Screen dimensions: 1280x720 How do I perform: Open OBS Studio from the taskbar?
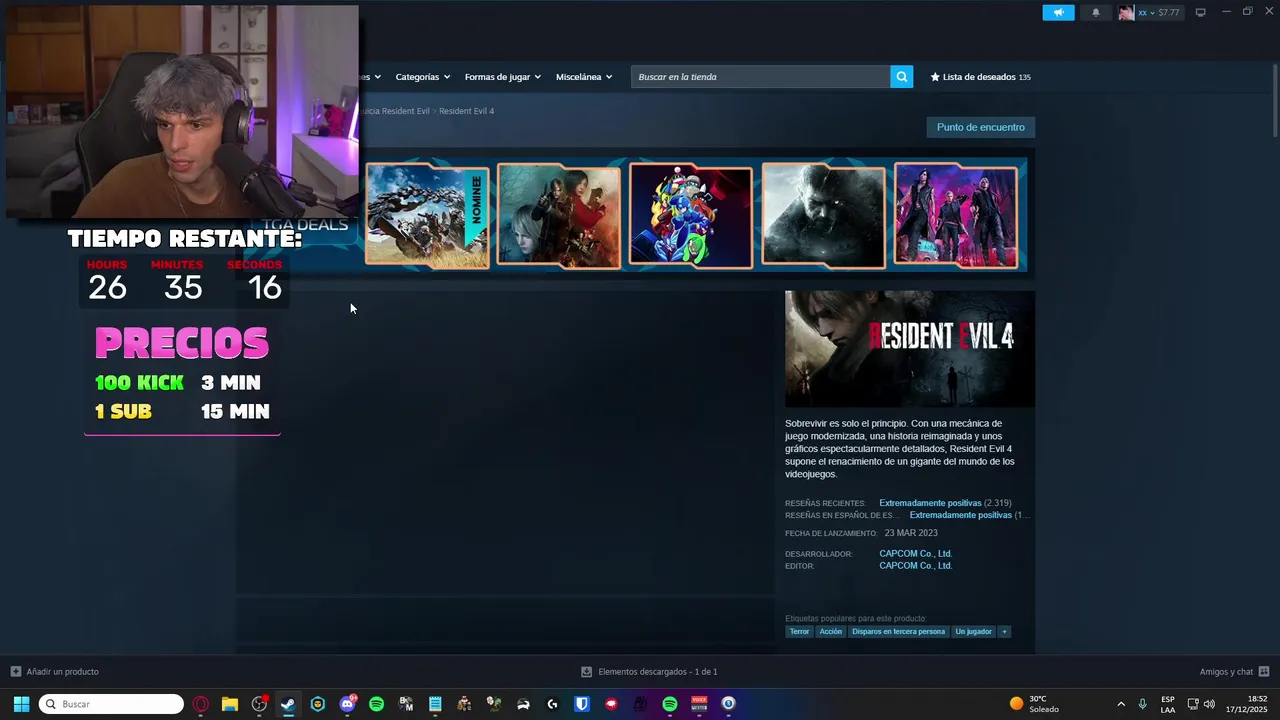click(x=259, y=704)
